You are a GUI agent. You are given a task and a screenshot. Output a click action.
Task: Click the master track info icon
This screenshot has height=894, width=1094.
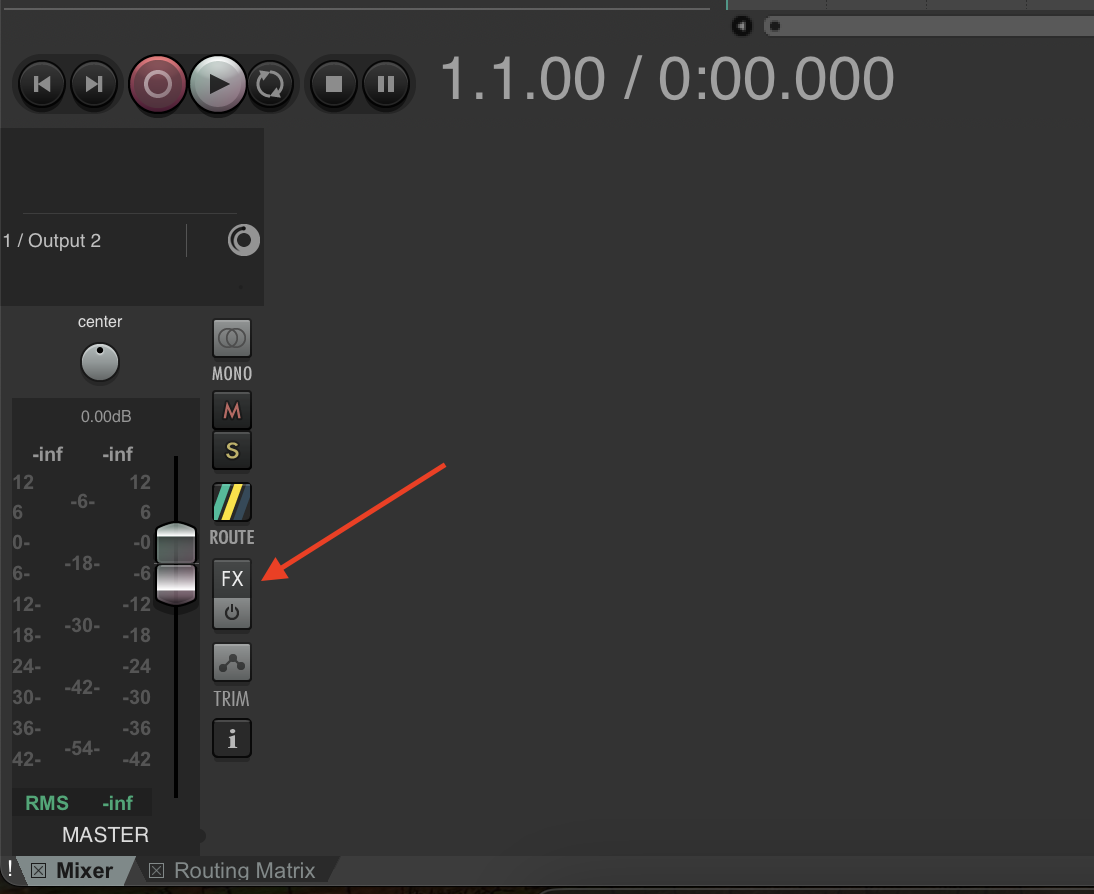[232, 739]
